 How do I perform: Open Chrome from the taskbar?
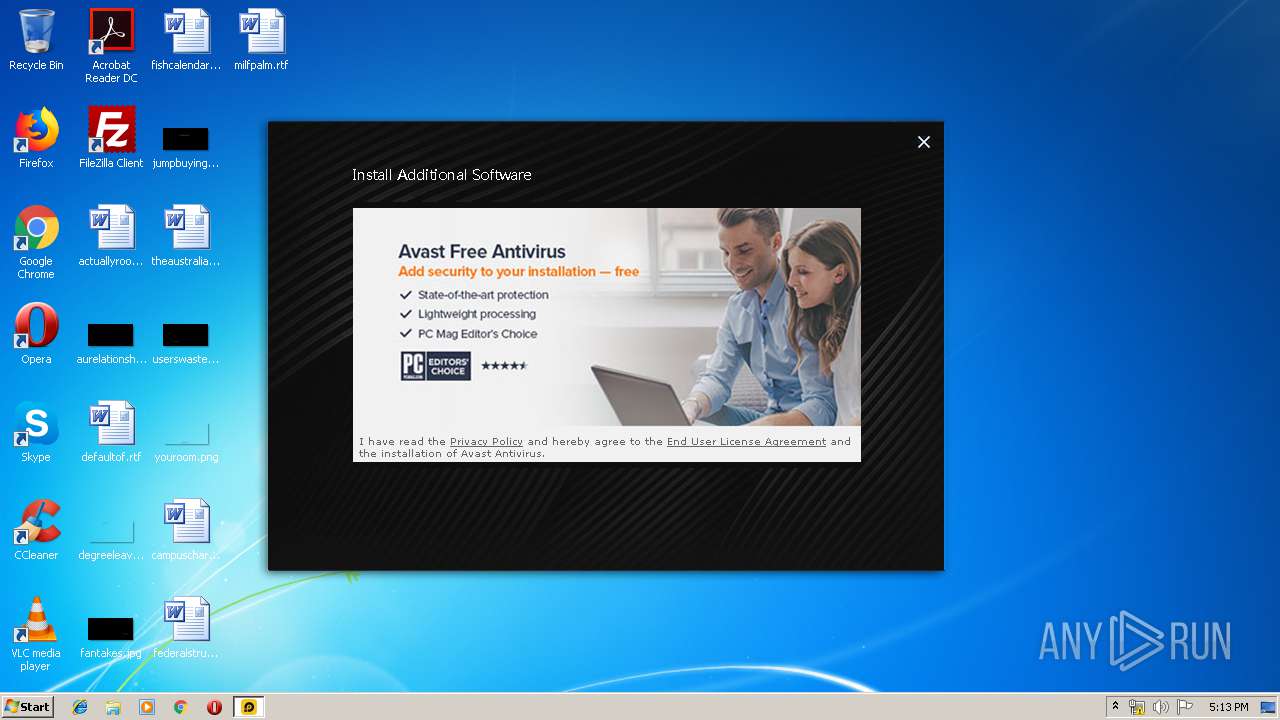(180, 707)
